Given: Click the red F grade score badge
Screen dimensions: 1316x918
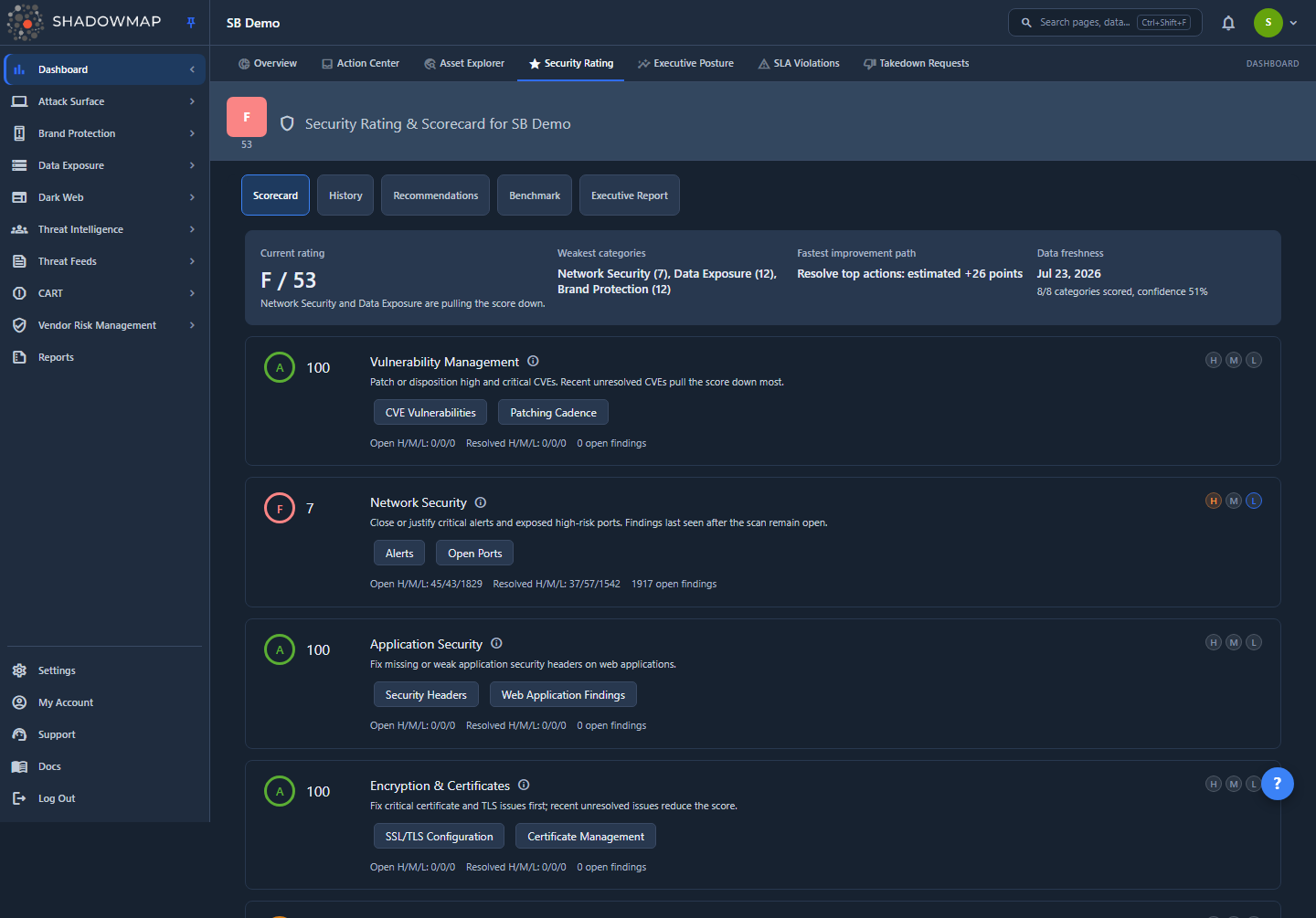Looking at the screenshot, I should click(247, 117).
